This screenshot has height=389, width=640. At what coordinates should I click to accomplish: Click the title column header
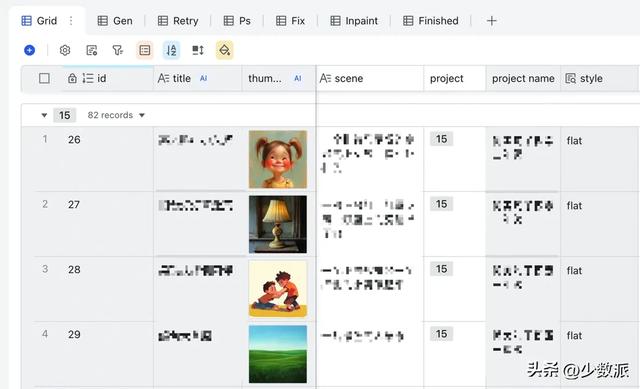(x=198, y=78)
